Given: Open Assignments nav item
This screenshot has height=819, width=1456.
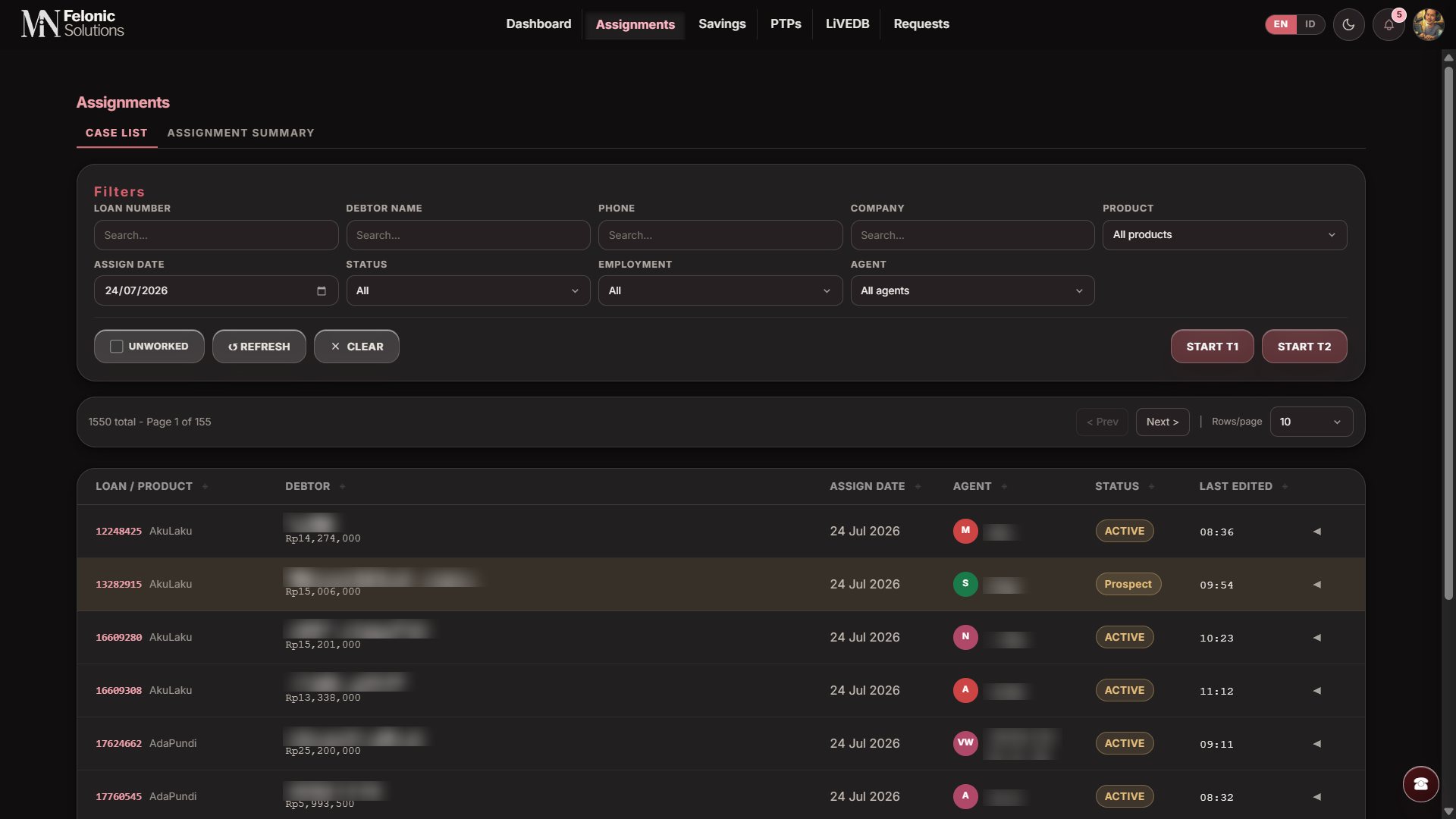Looking at the screenshot, I should click(635, 24).
